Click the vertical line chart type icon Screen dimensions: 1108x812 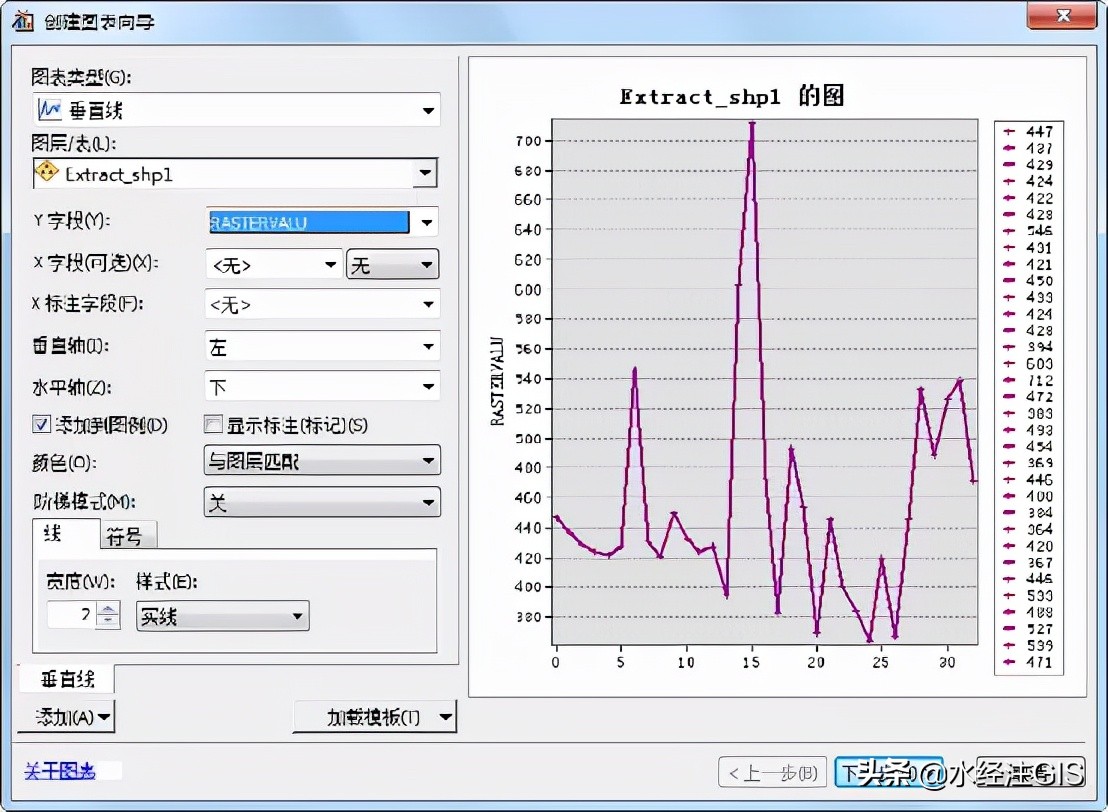49,109
